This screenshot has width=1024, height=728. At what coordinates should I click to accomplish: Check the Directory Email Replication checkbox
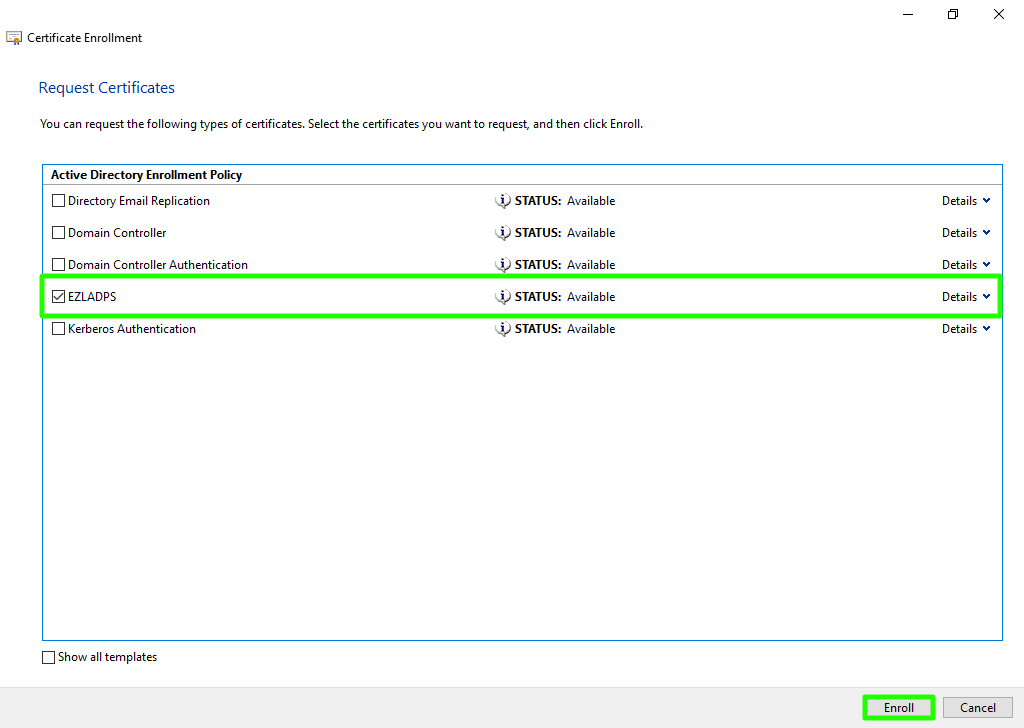click(58, 201)
